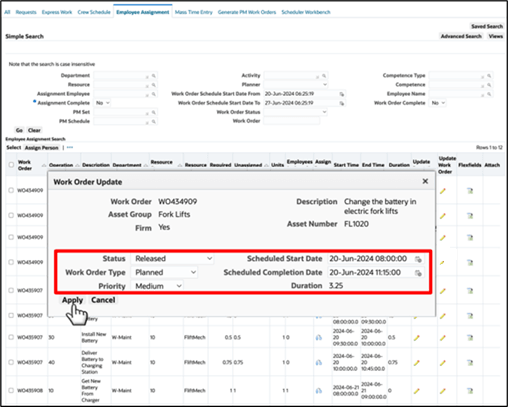
Task: Select checkbox for WO435908 row
Action: point(11,391)
